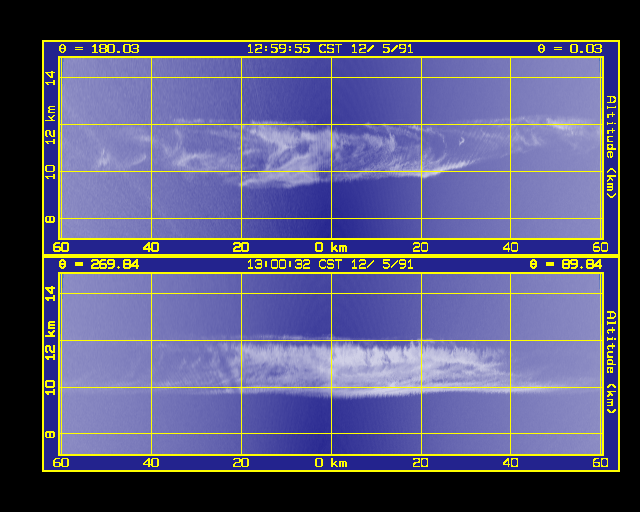Viewport: 640px width, 512px height.
Task: Click the Altitude (km) axis title of the 13:00:32 plot
Action: [x=611, y=363]
